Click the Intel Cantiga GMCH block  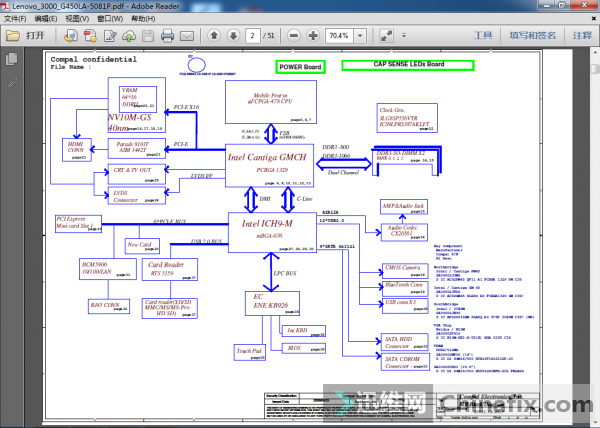coord(269,166)
